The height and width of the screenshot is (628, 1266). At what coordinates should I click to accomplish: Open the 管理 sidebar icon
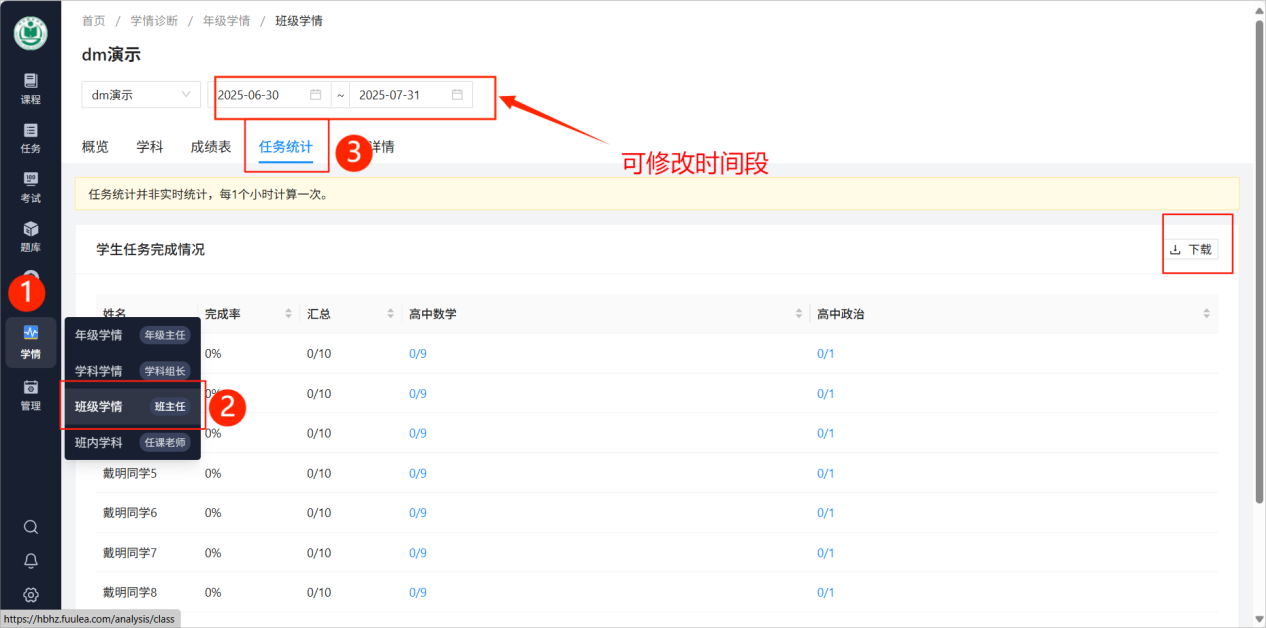tap(31, 395)
